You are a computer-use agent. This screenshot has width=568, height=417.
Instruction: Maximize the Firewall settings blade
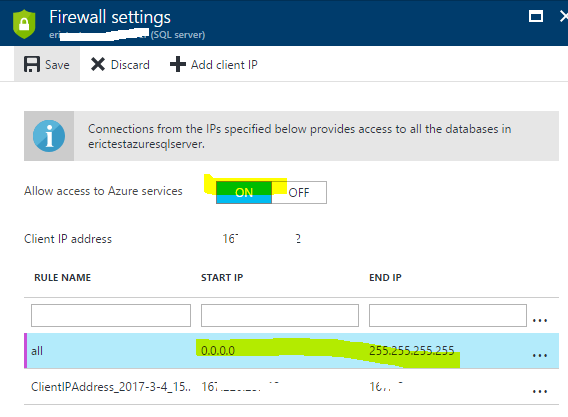[536, 16]
